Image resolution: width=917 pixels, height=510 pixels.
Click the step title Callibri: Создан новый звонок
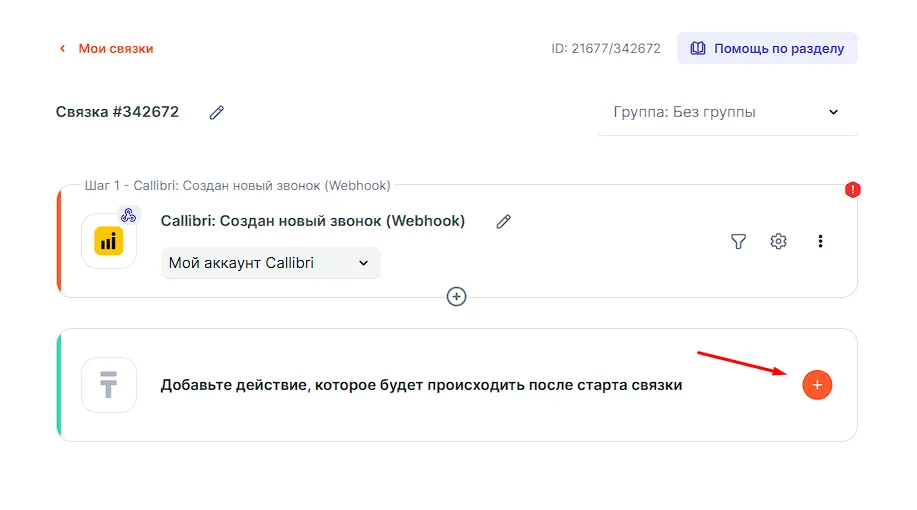coord(312,221)
